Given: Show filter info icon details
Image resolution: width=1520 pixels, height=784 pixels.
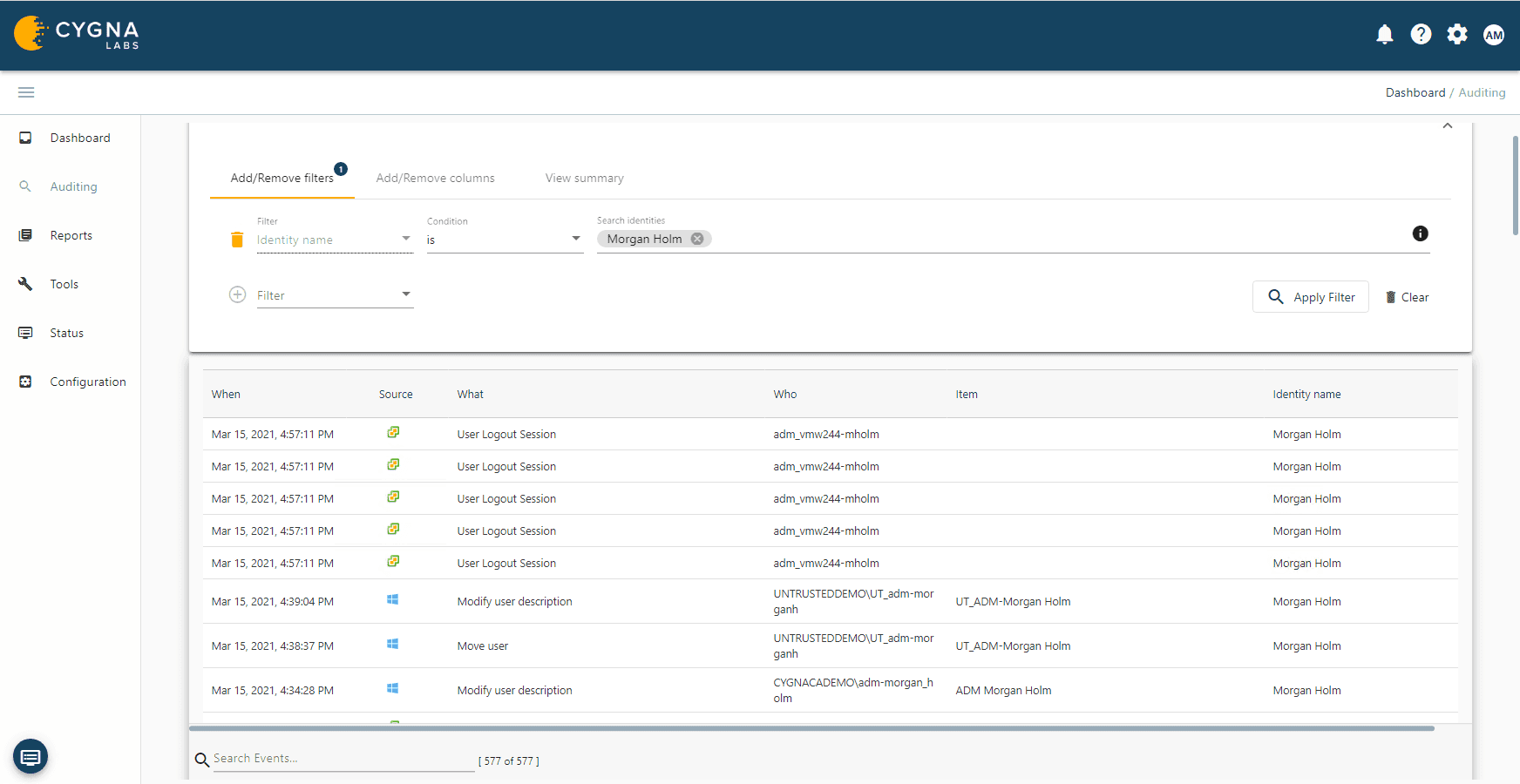Looking at the screenshot, I should [1420, 233].
